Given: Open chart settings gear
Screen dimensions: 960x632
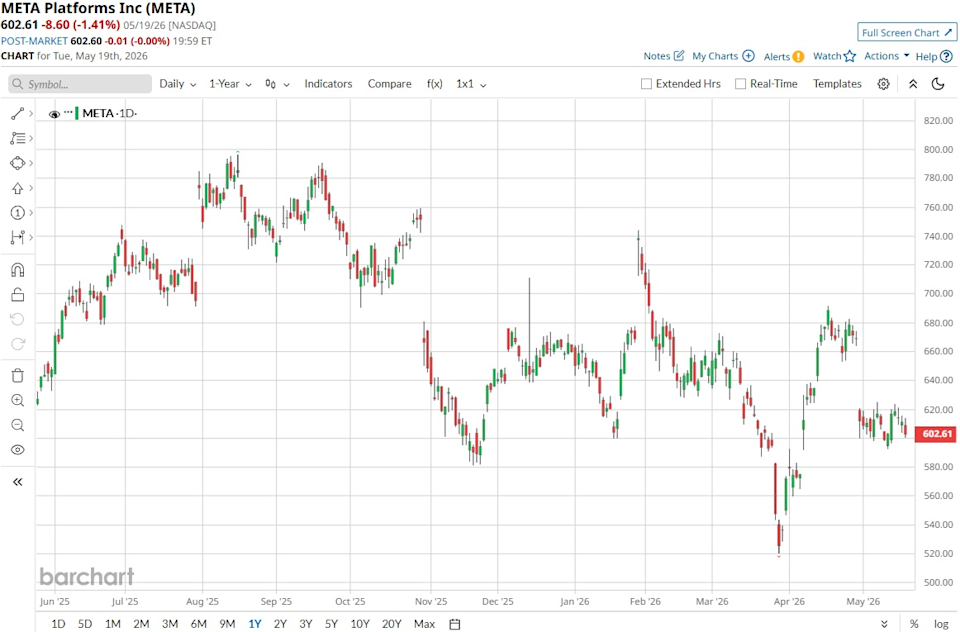Looking at the screenshot, I should tap(883, 84).
